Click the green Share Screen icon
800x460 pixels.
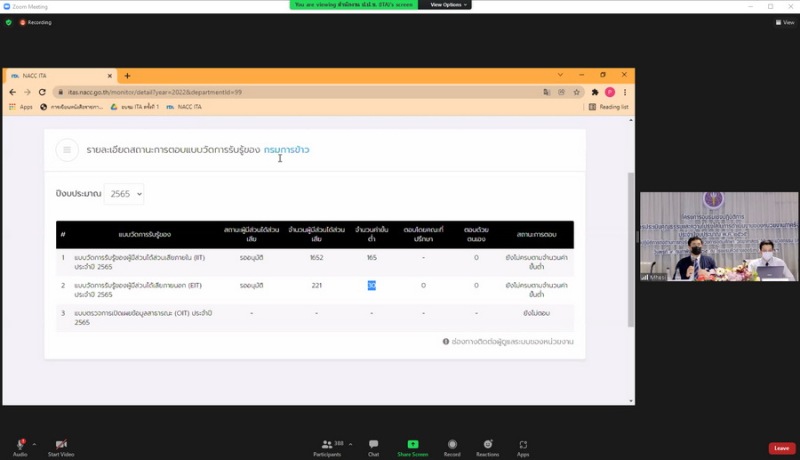(x=412, y=444)
